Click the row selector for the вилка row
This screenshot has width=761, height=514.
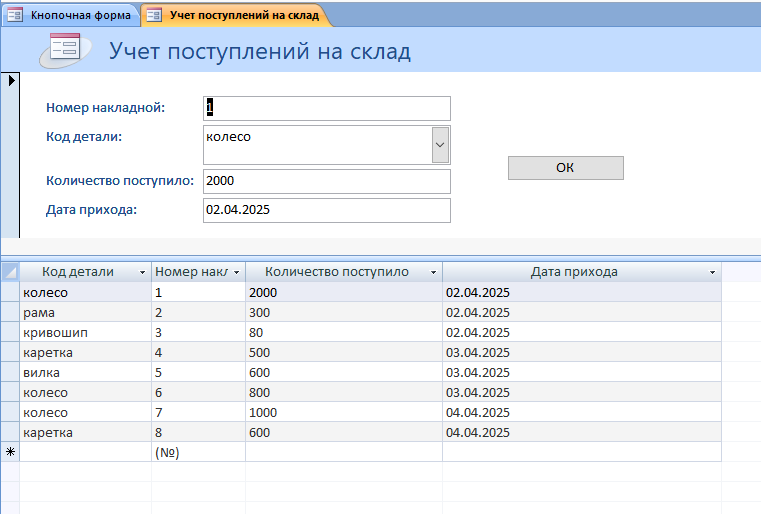[10, 372]
